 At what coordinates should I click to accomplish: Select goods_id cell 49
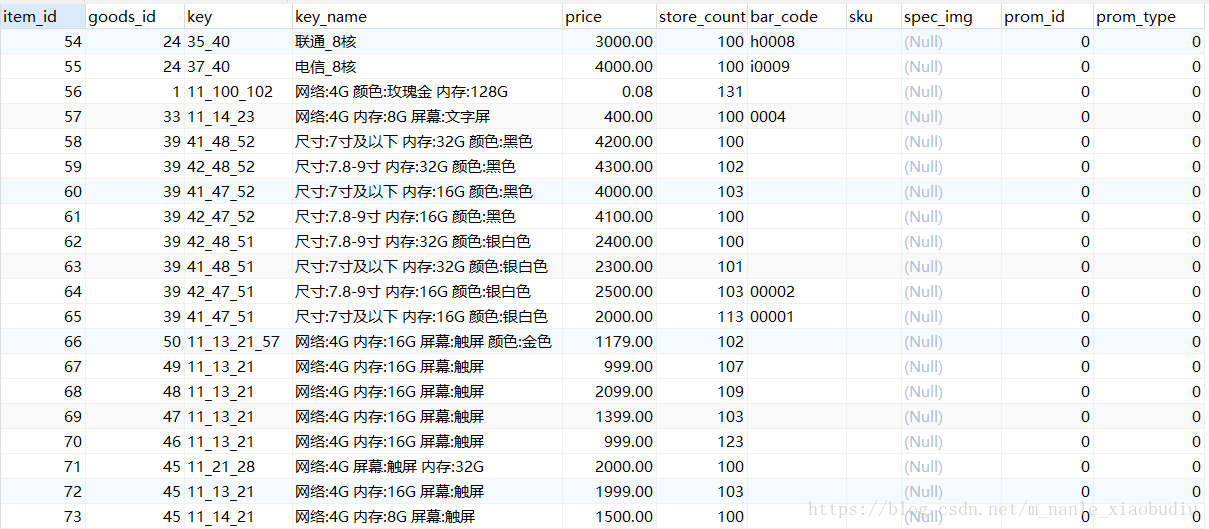tap(135, 366)
